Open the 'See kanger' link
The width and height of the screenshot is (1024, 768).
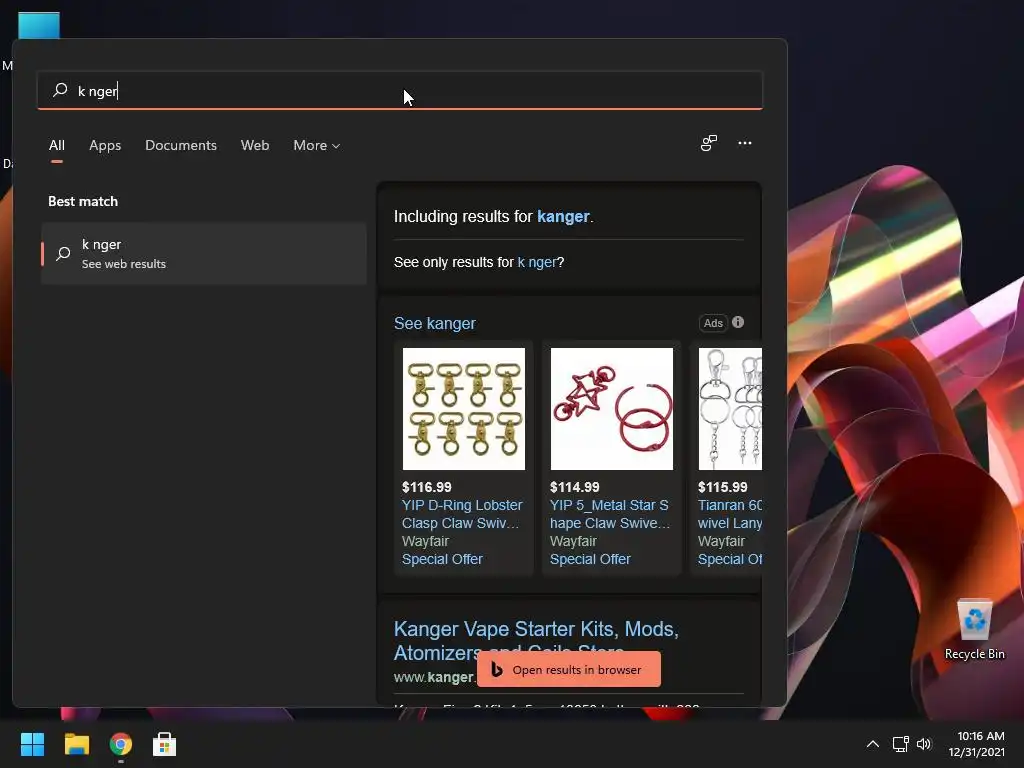pos(434,323)
